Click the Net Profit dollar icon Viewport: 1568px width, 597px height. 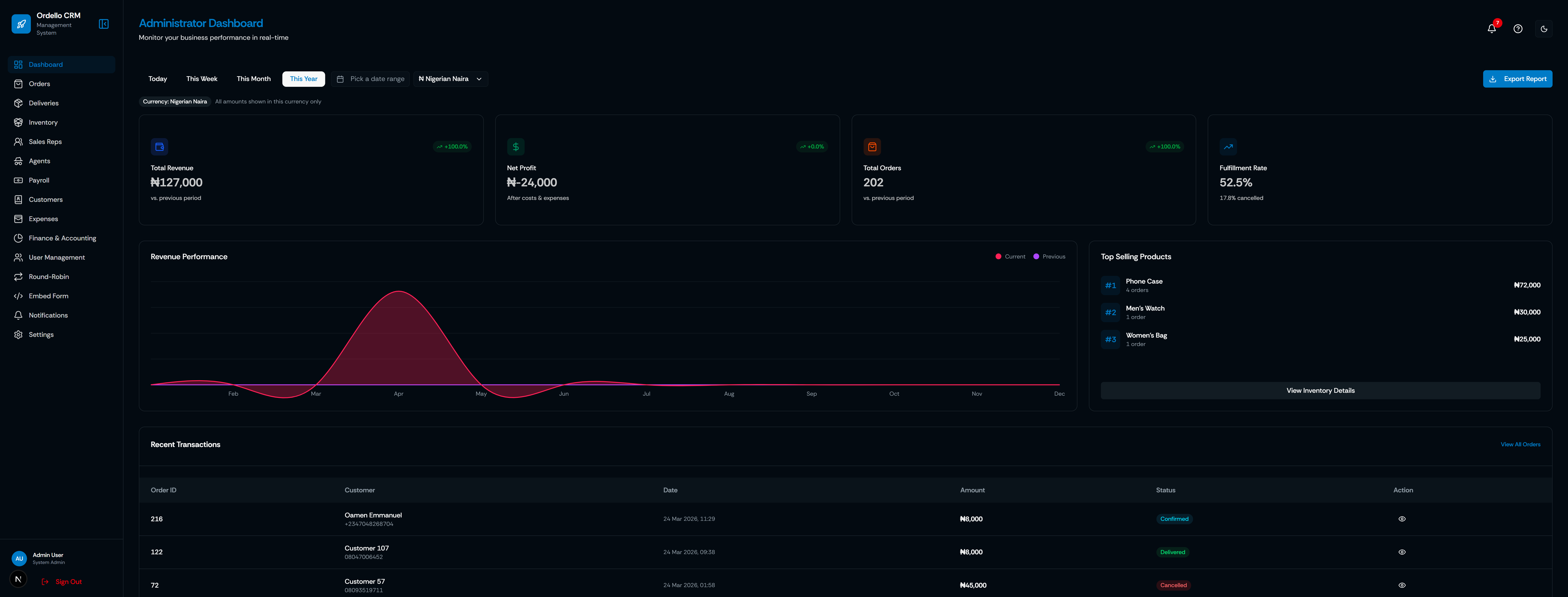(x=516, y=147)
